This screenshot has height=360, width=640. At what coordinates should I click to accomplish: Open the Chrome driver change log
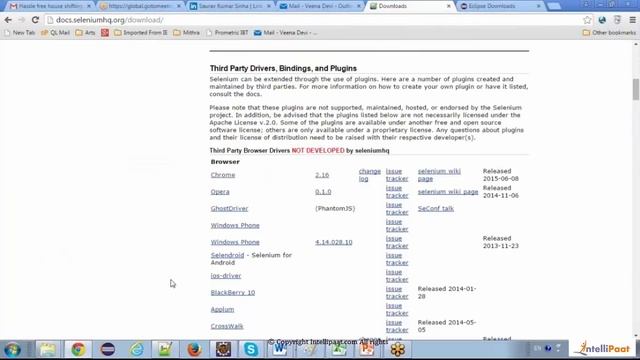coord(369,175)
